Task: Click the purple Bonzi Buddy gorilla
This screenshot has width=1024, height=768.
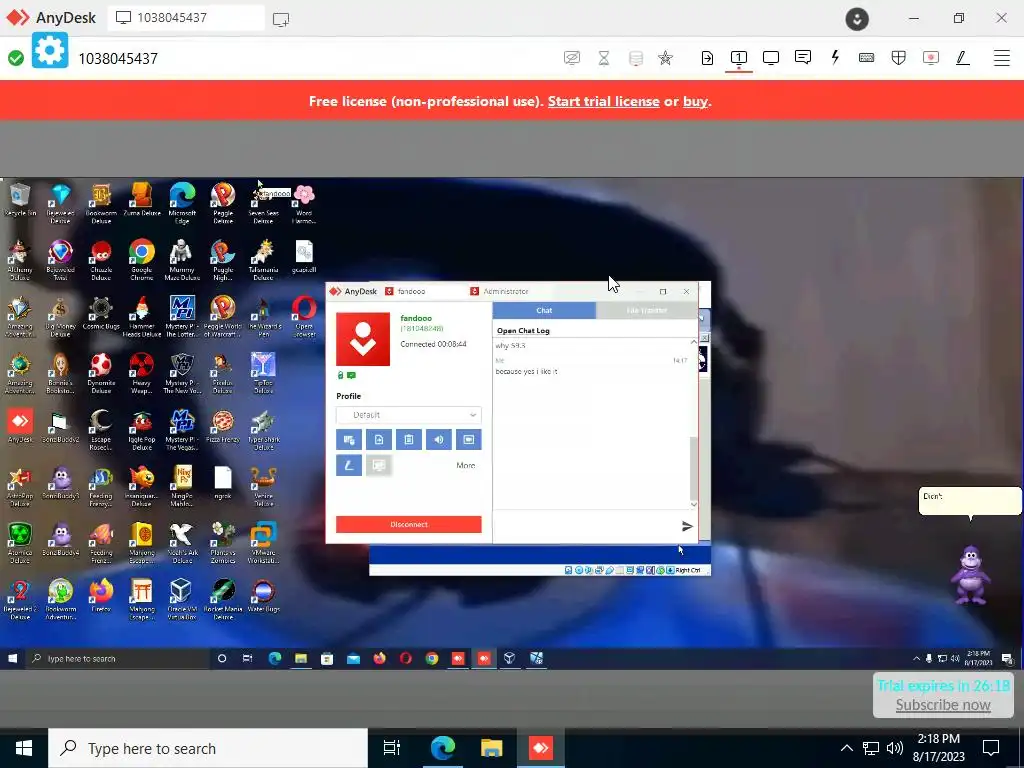Action: 970,575
